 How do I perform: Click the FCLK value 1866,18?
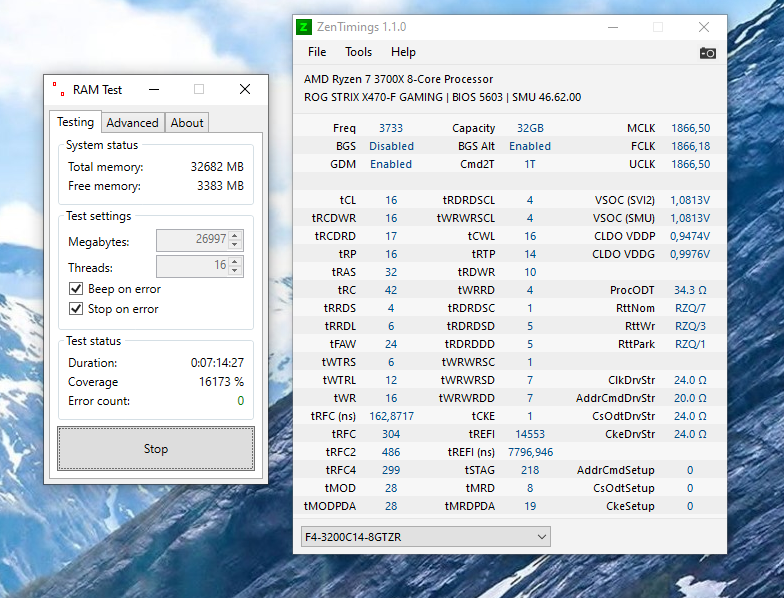click(690, 146)
